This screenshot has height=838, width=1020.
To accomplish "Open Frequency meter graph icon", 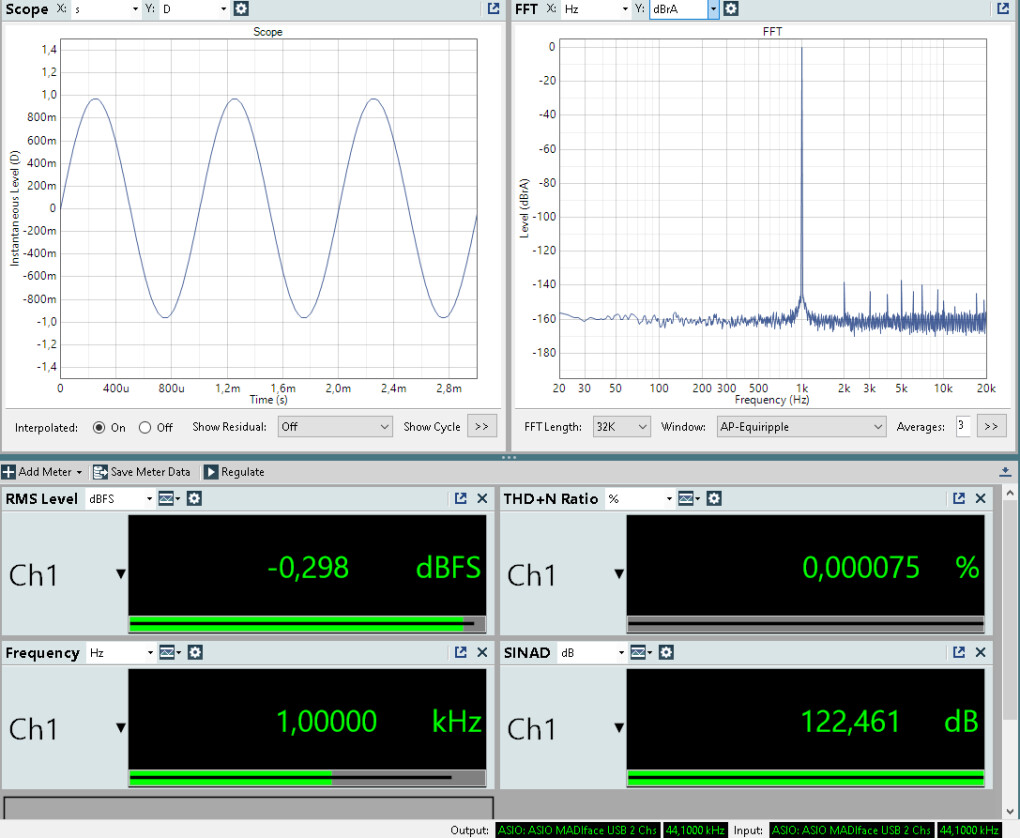I will [x=170, y=652].
